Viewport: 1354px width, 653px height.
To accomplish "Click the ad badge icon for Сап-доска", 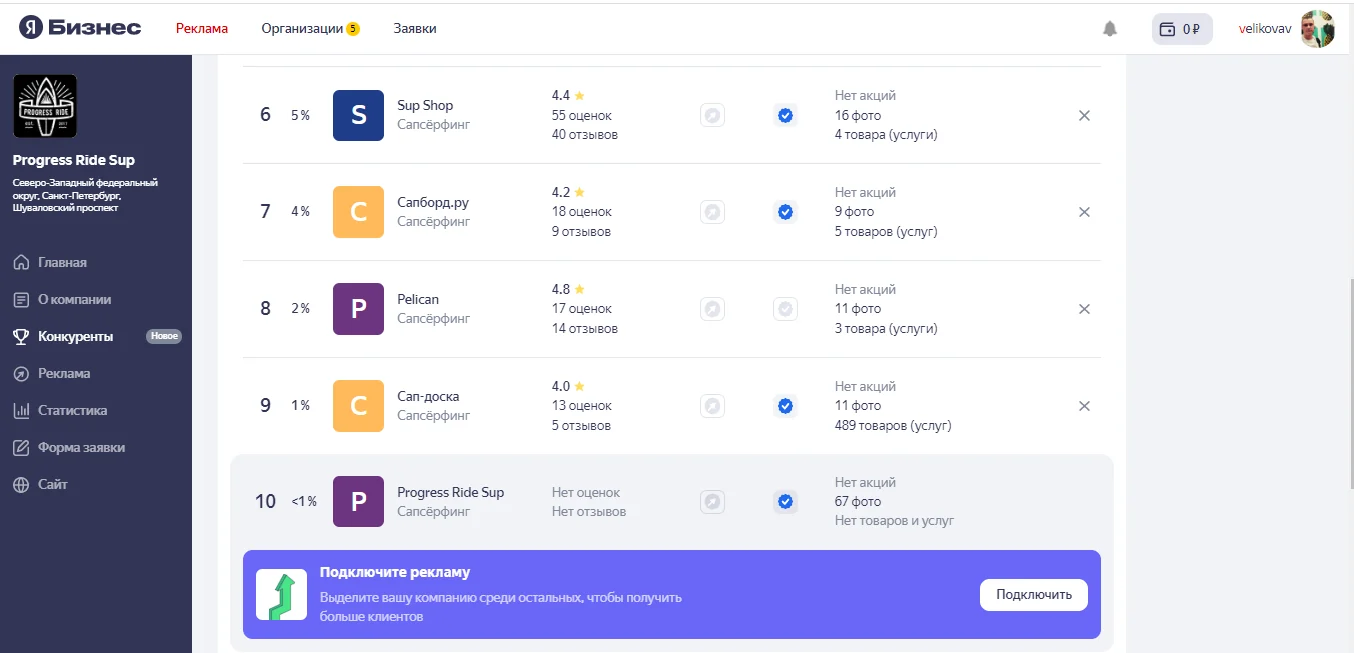I will click(x=712, y=406).
